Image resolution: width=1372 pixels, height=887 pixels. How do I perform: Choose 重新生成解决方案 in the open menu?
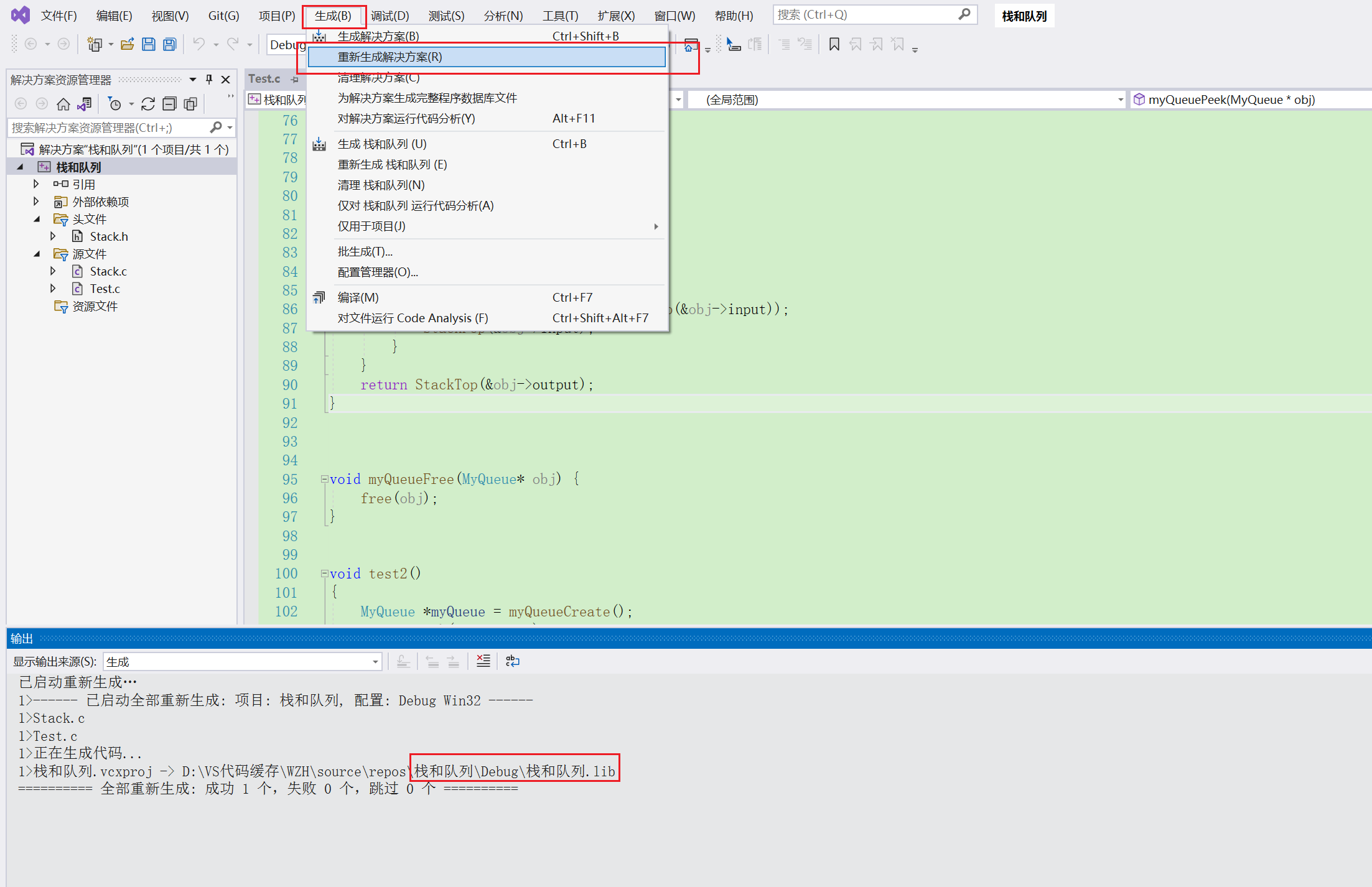pyautogui.click(x=390, y=57)
